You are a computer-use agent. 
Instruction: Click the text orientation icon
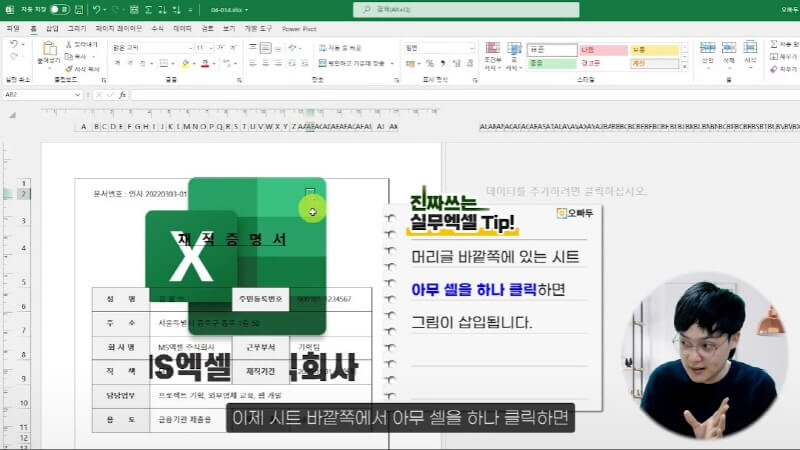[292, 47]
